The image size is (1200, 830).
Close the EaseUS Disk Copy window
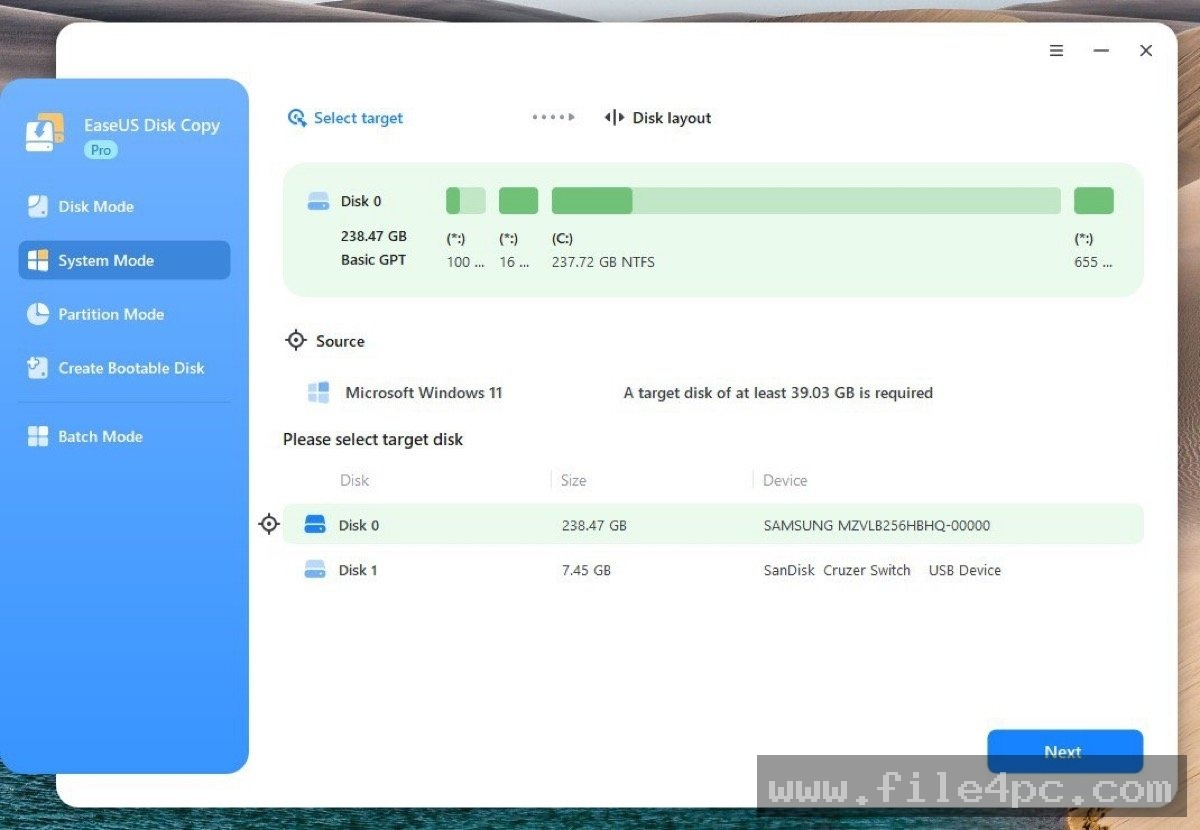pyautogui.click(x=1146, y=51)
